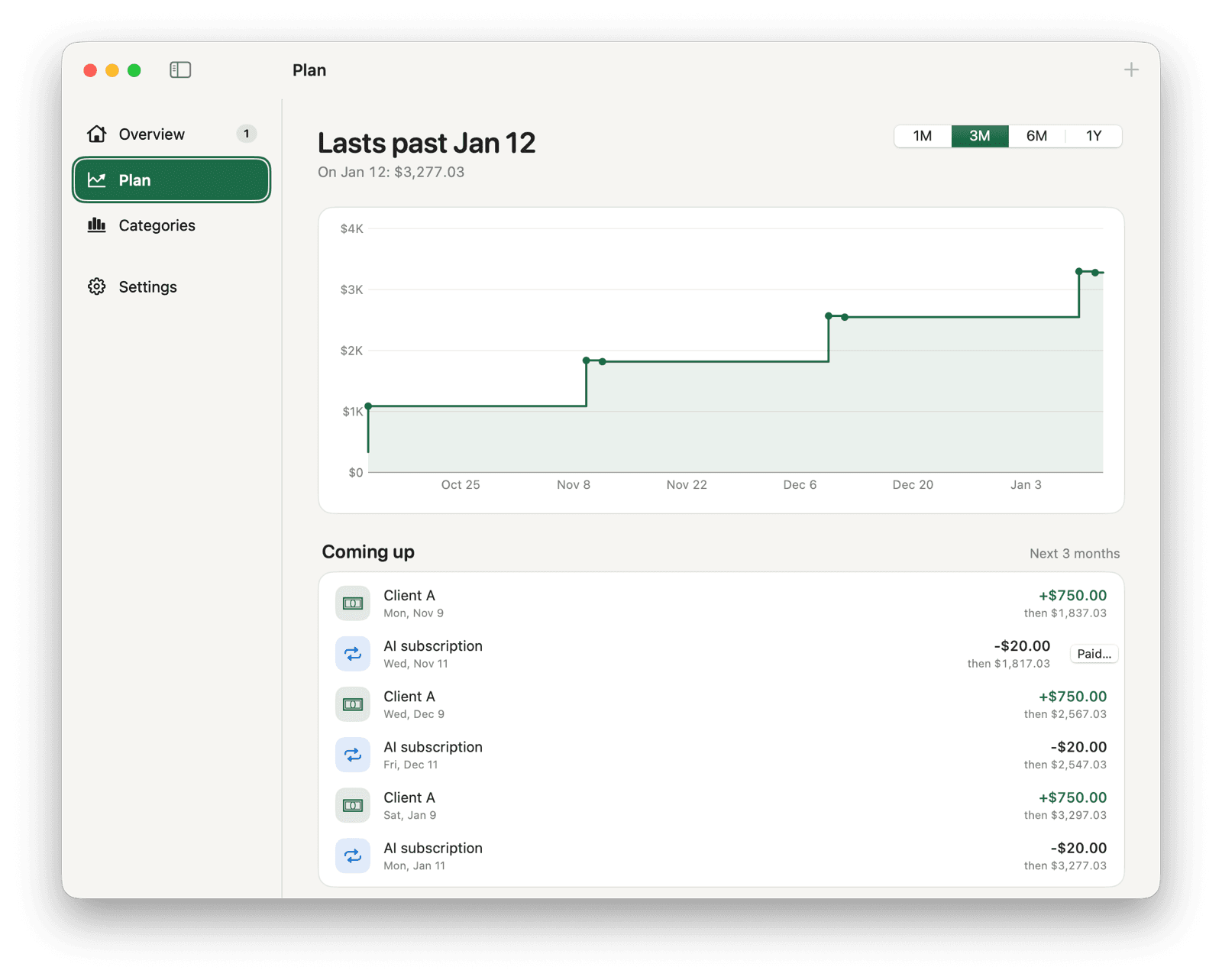This screenshot has width=1222, height=980.
Task: Select the Client A Sat, Jan 9 entry
Action: pos(721,805)
